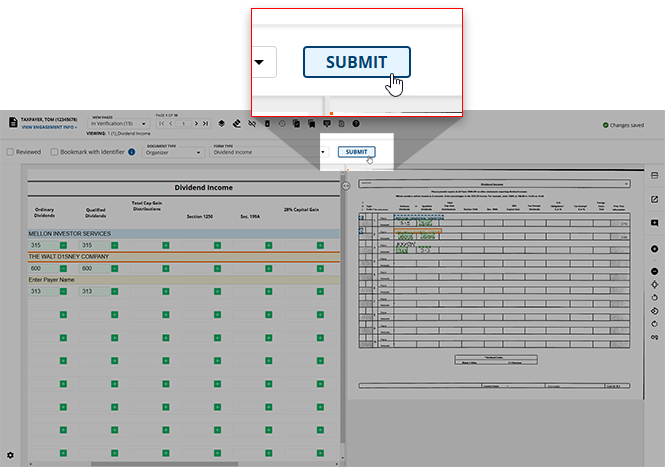Open the layers stack icon in toolbar
The height and width of the screenshot is (467, 665).
coord(221,123)
